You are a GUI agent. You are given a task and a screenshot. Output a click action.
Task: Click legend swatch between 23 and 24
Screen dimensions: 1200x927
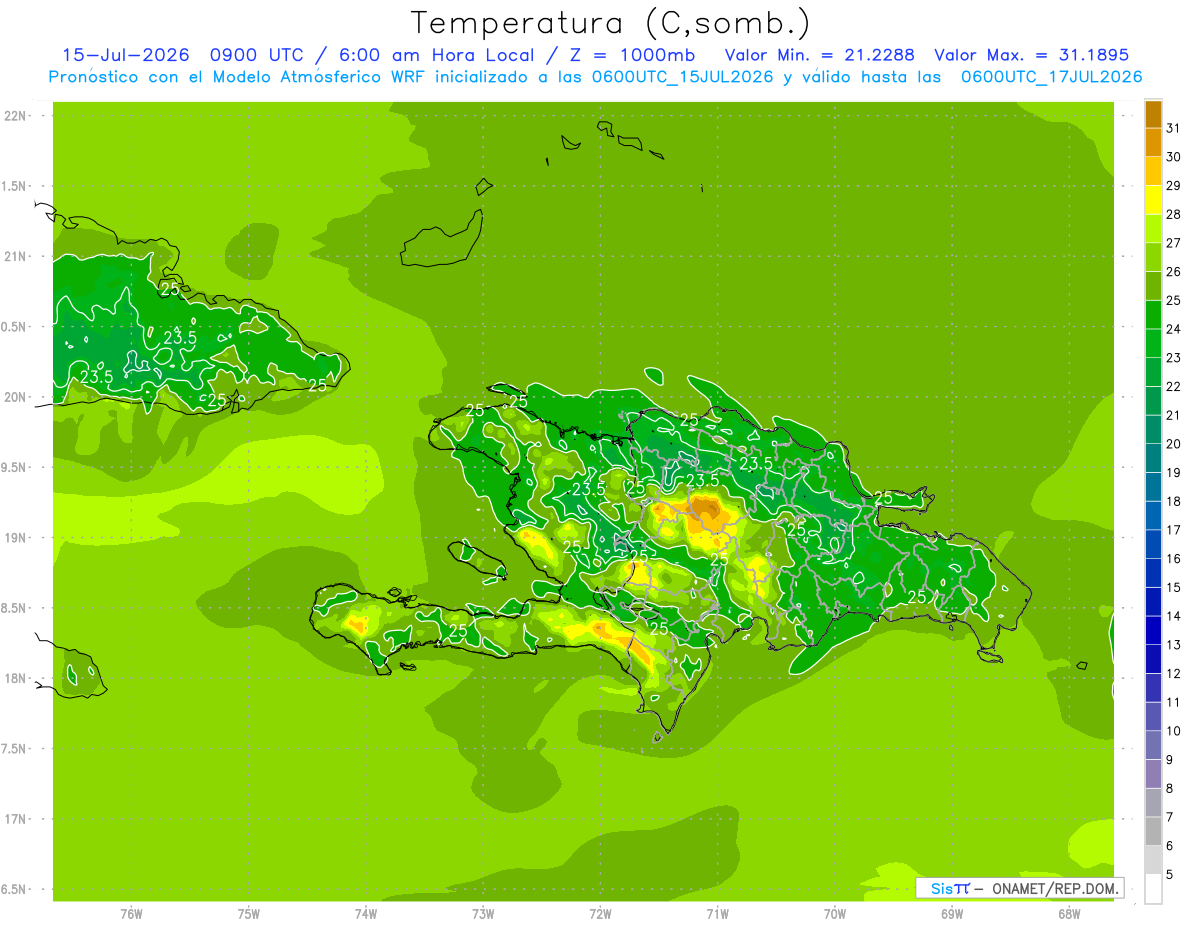pyautogui.click(x=1153, y=344)
